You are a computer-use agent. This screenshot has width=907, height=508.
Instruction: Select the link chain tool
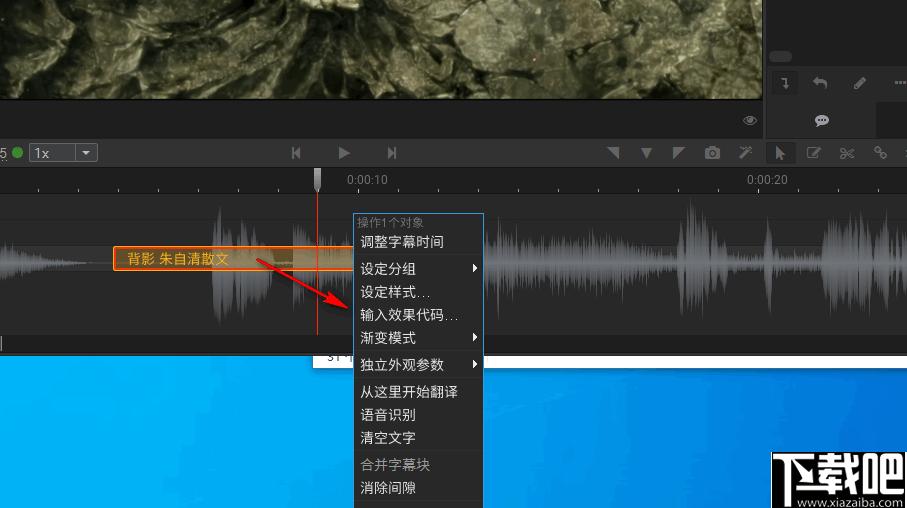pyautogui.click(x=880, y=153)
